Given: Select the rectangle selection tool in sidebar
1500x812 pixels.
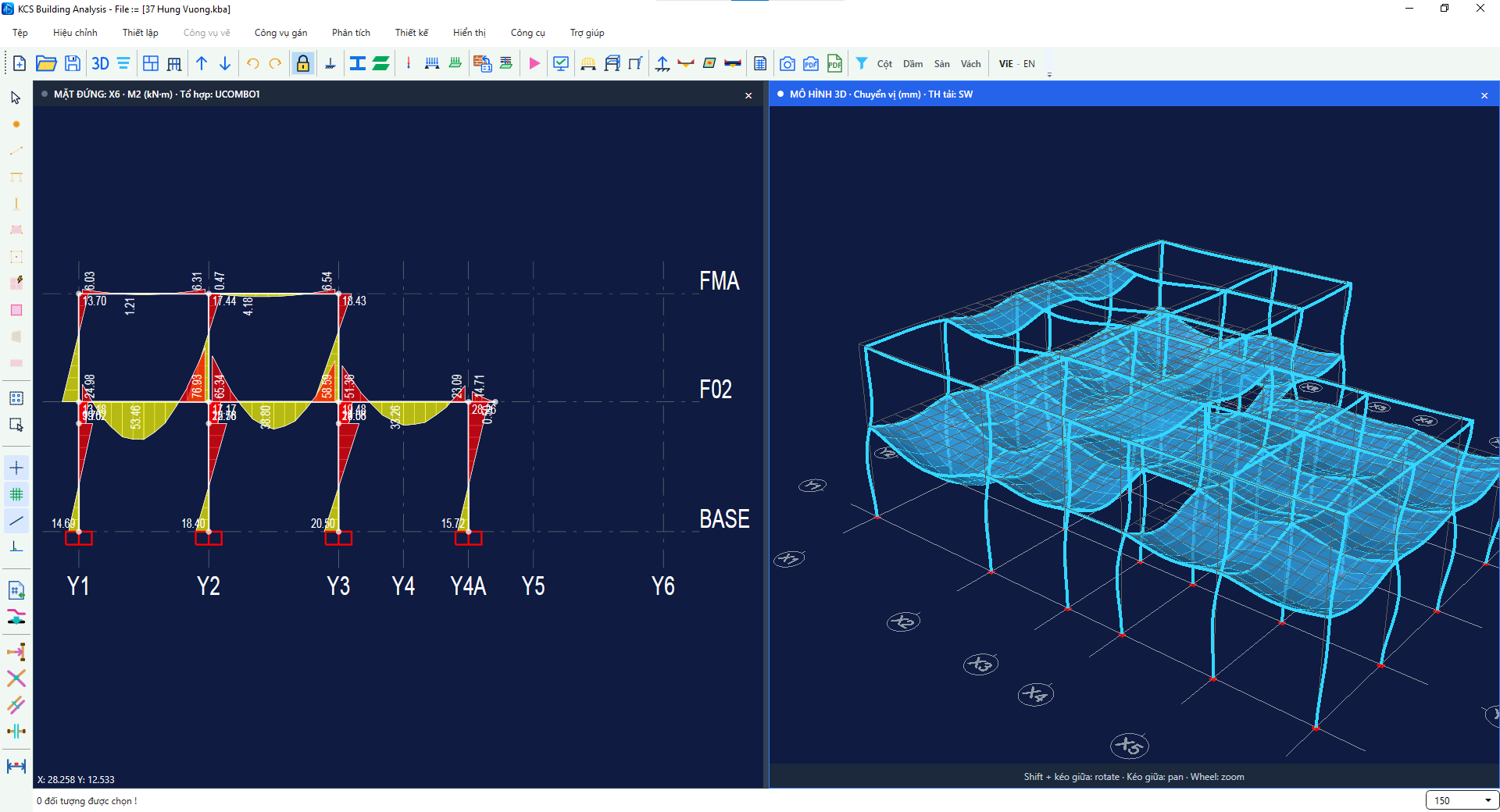Looking at the screenshot, I should coord(16,425).
